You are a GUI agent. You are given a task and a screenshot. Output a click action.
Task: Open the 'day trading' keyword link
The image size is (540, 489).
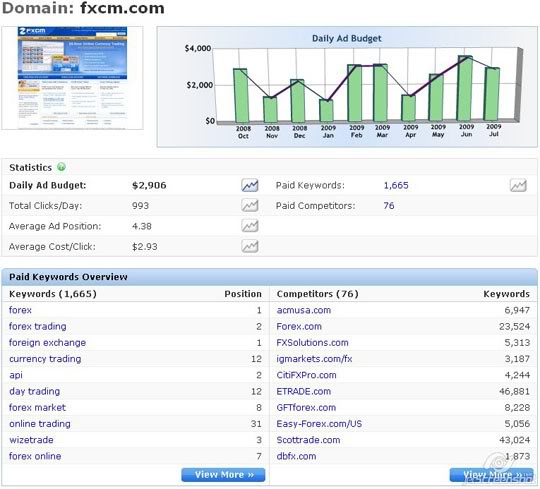(x=34, y=391)
